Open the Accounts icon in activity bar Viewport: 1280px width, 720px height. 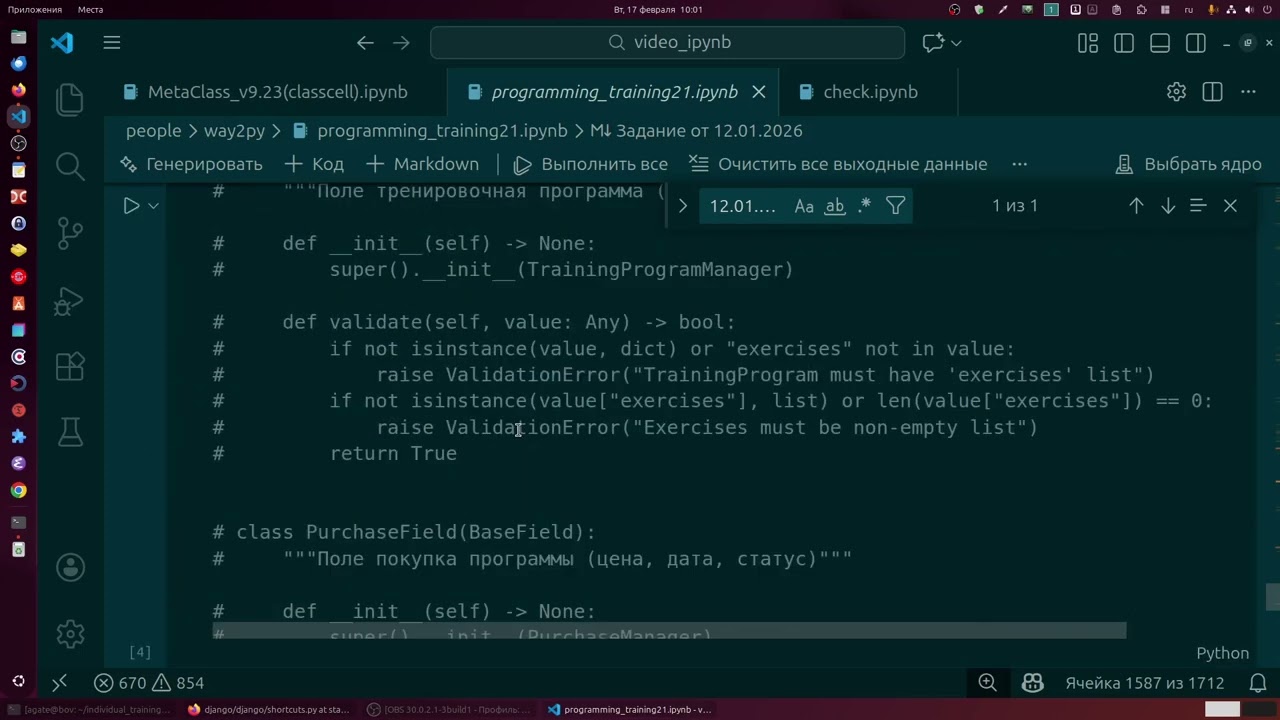click(70, 567)
